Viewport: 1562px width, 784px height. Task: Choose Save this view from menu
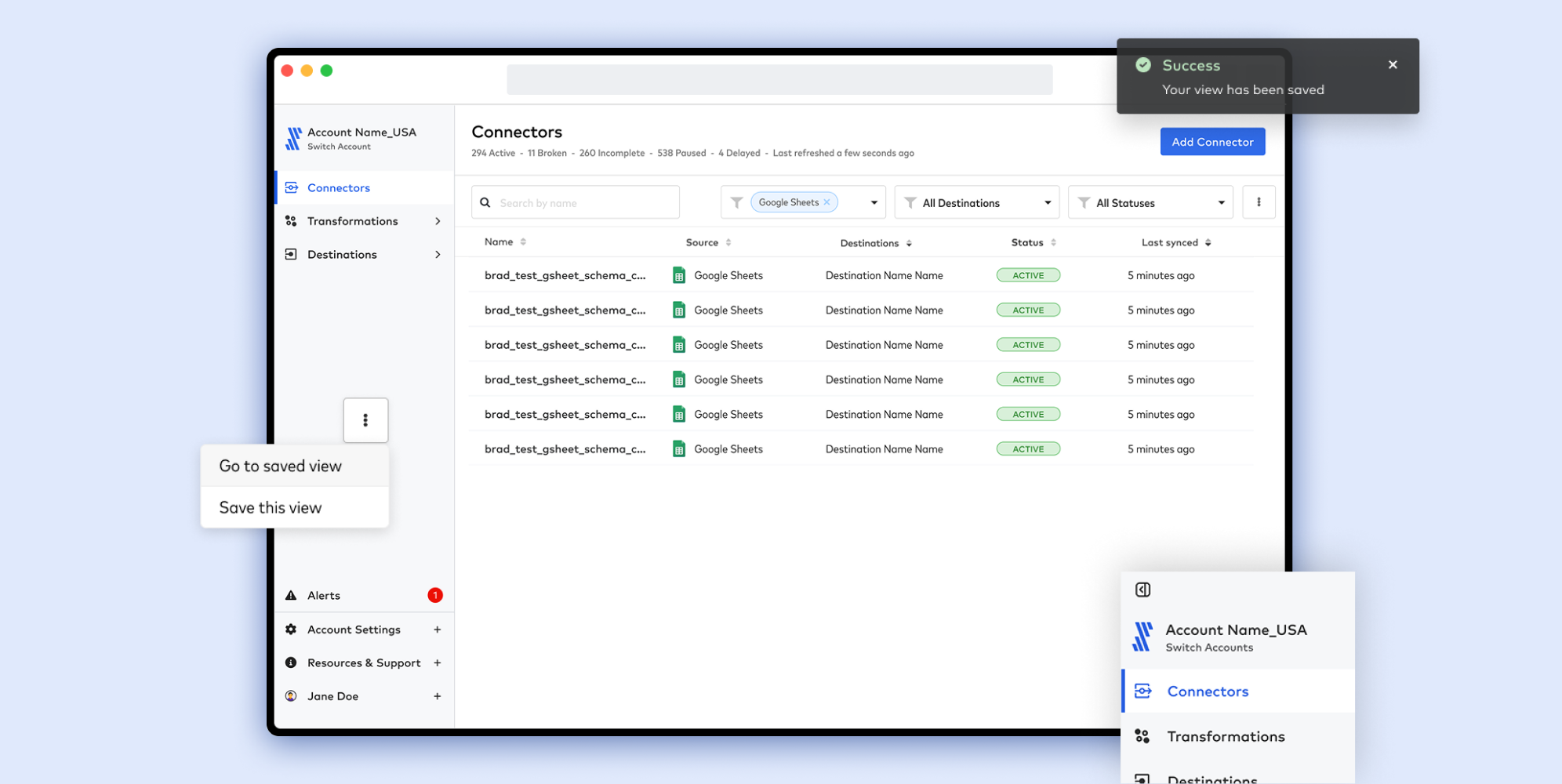[x=271, y=508]
